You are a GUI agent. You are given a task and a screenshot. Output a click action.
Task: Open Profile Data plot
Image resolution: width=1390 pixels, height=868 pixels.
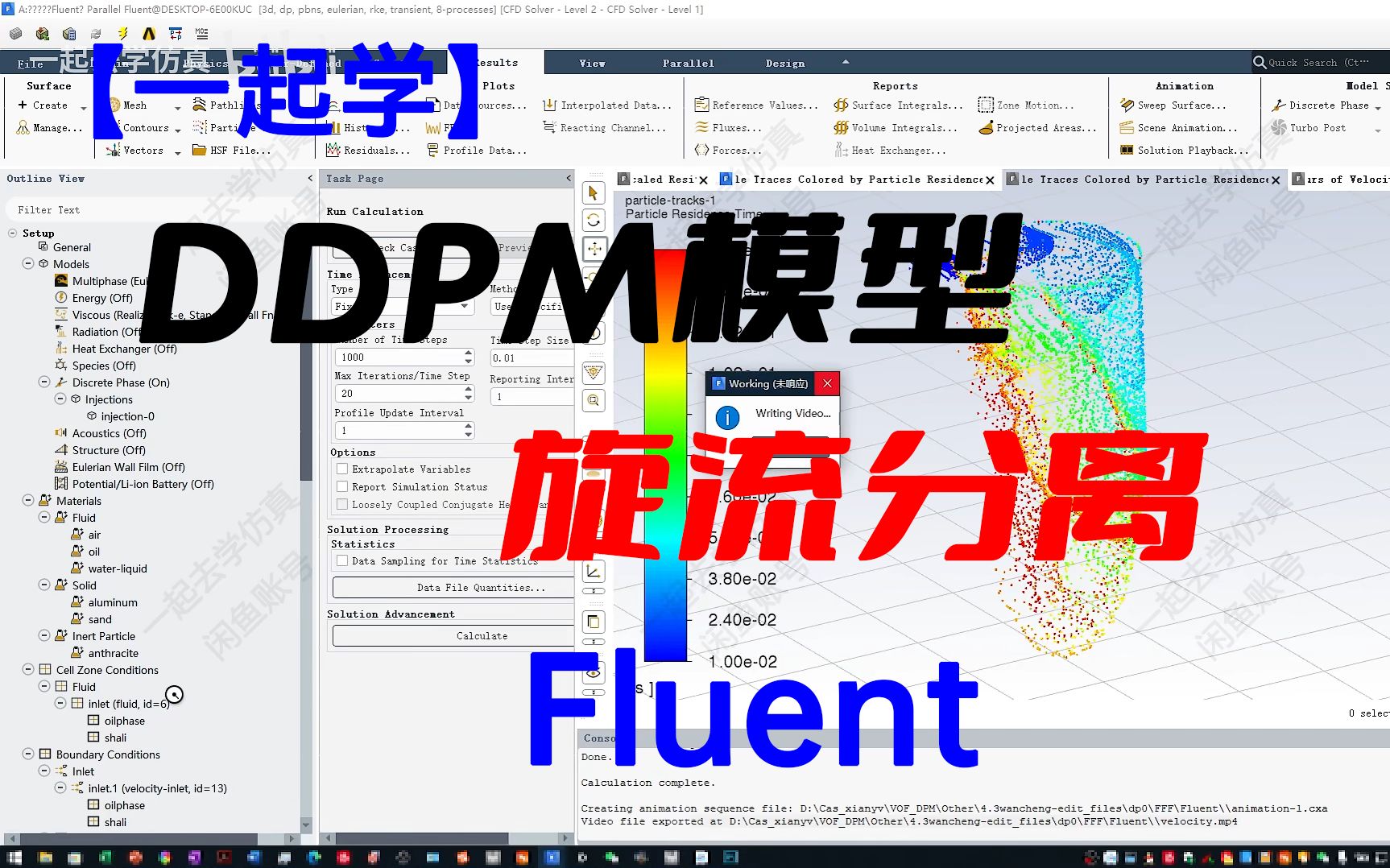coord(477,151)
